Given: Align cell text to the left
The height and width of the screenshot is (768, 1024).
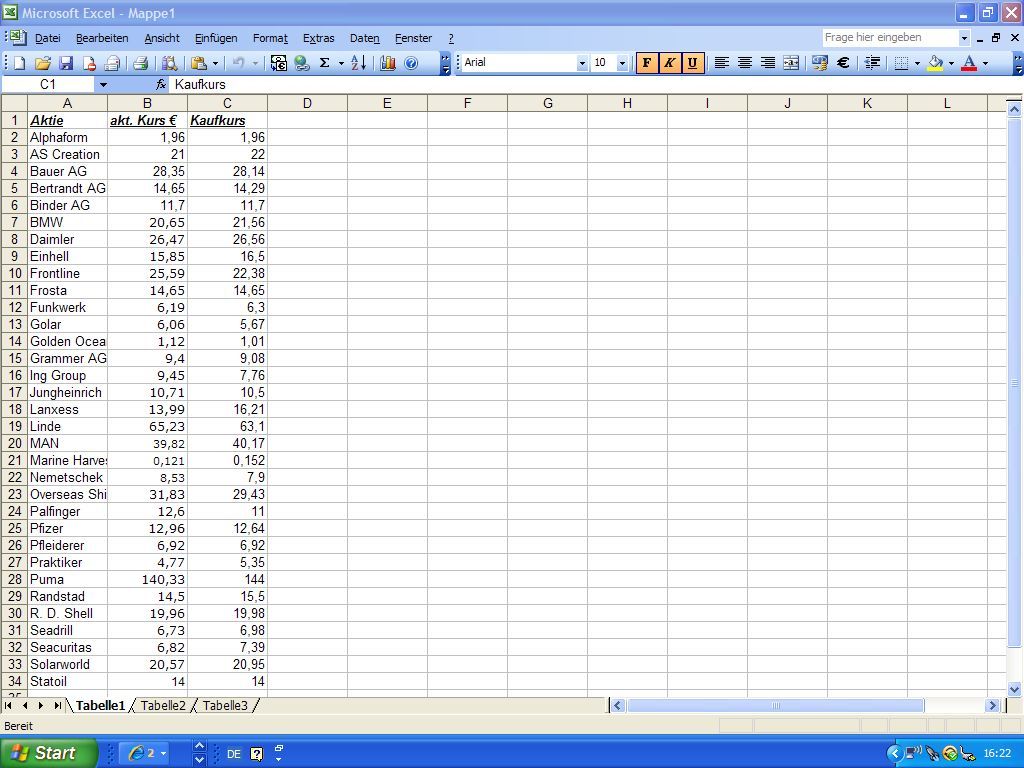Looking at the screenshot, I should click(722, 63).
